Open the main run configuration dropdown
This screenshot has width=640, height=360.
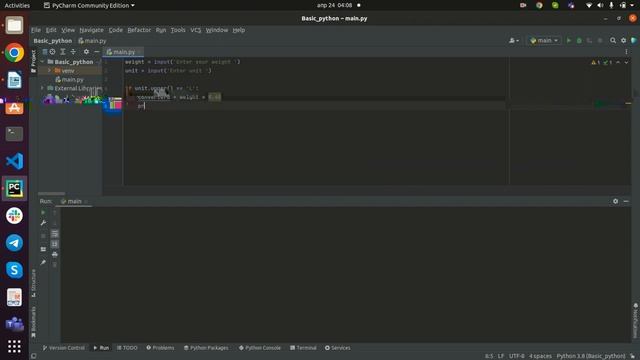tap(544, 40)
